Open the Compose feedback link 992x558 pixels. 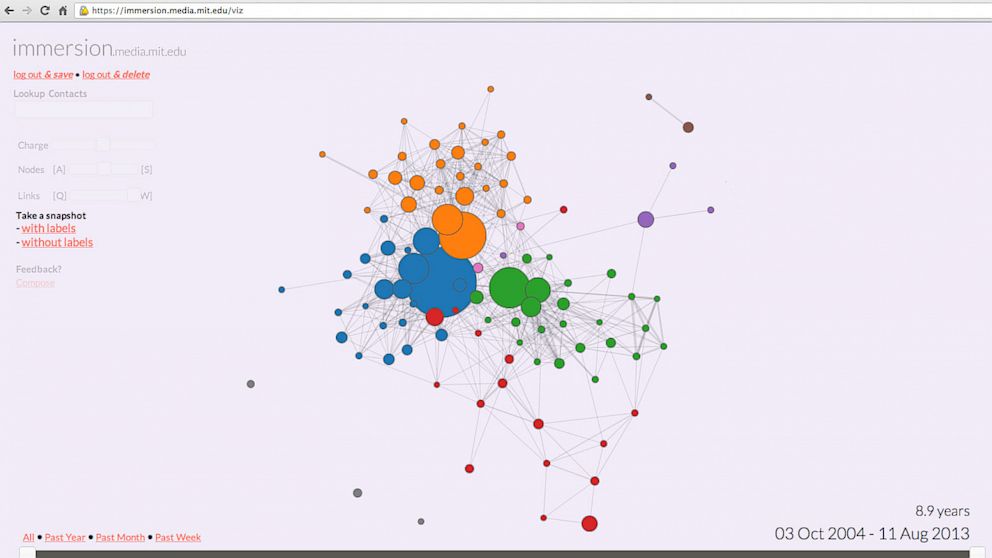click(x=35, y=283)
